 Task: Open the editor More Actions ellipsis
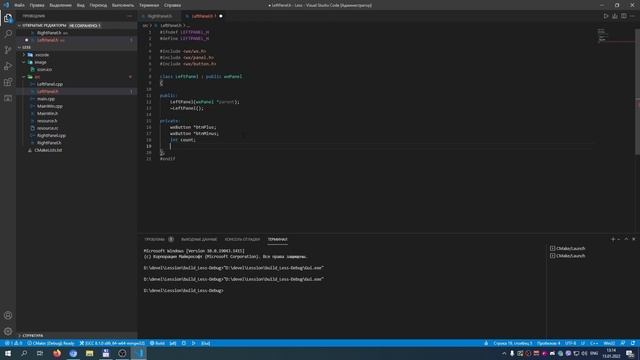pos(632,16)
